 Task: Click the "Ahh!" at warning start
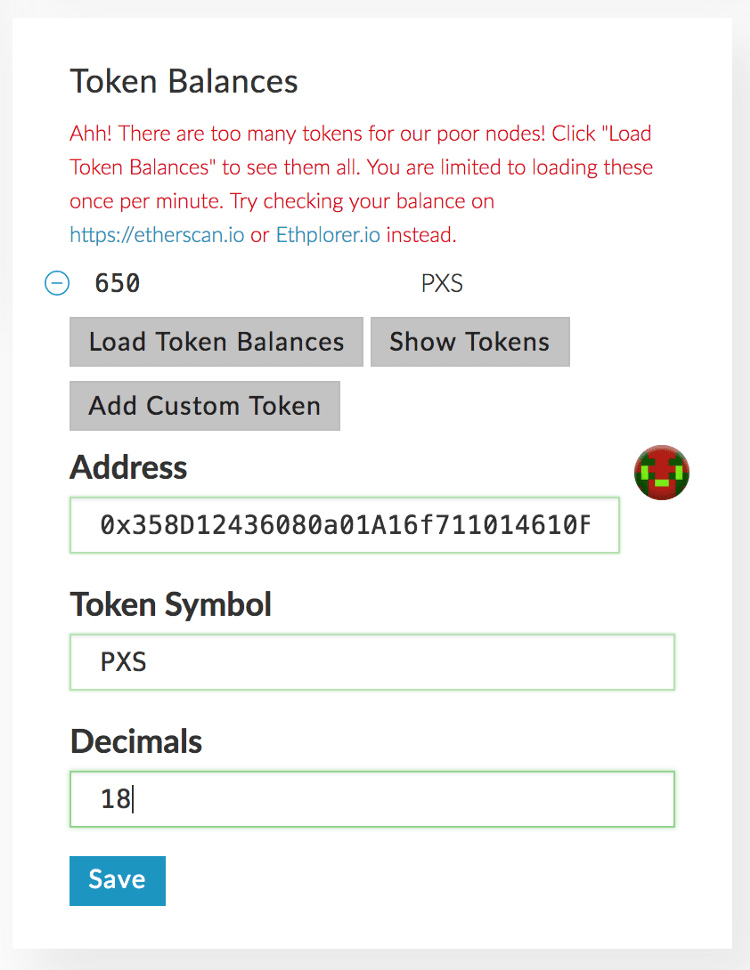(x=92, y=133)
